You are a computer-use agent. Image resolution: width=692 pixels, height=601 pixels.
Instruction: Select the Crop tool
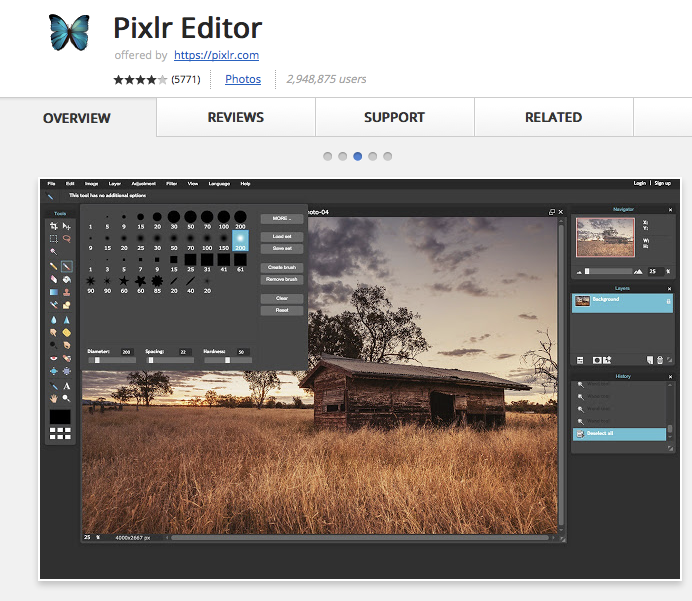(x=54, y=226)
